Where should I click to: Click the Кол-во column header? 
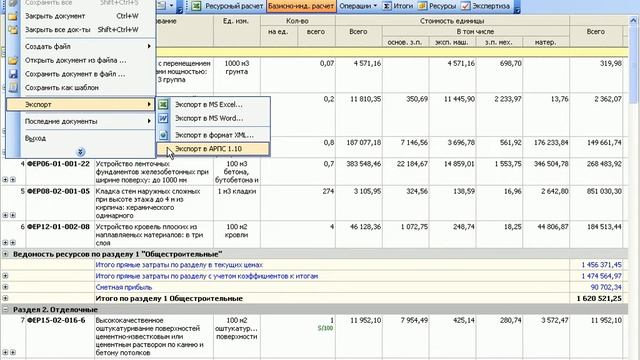298,21
